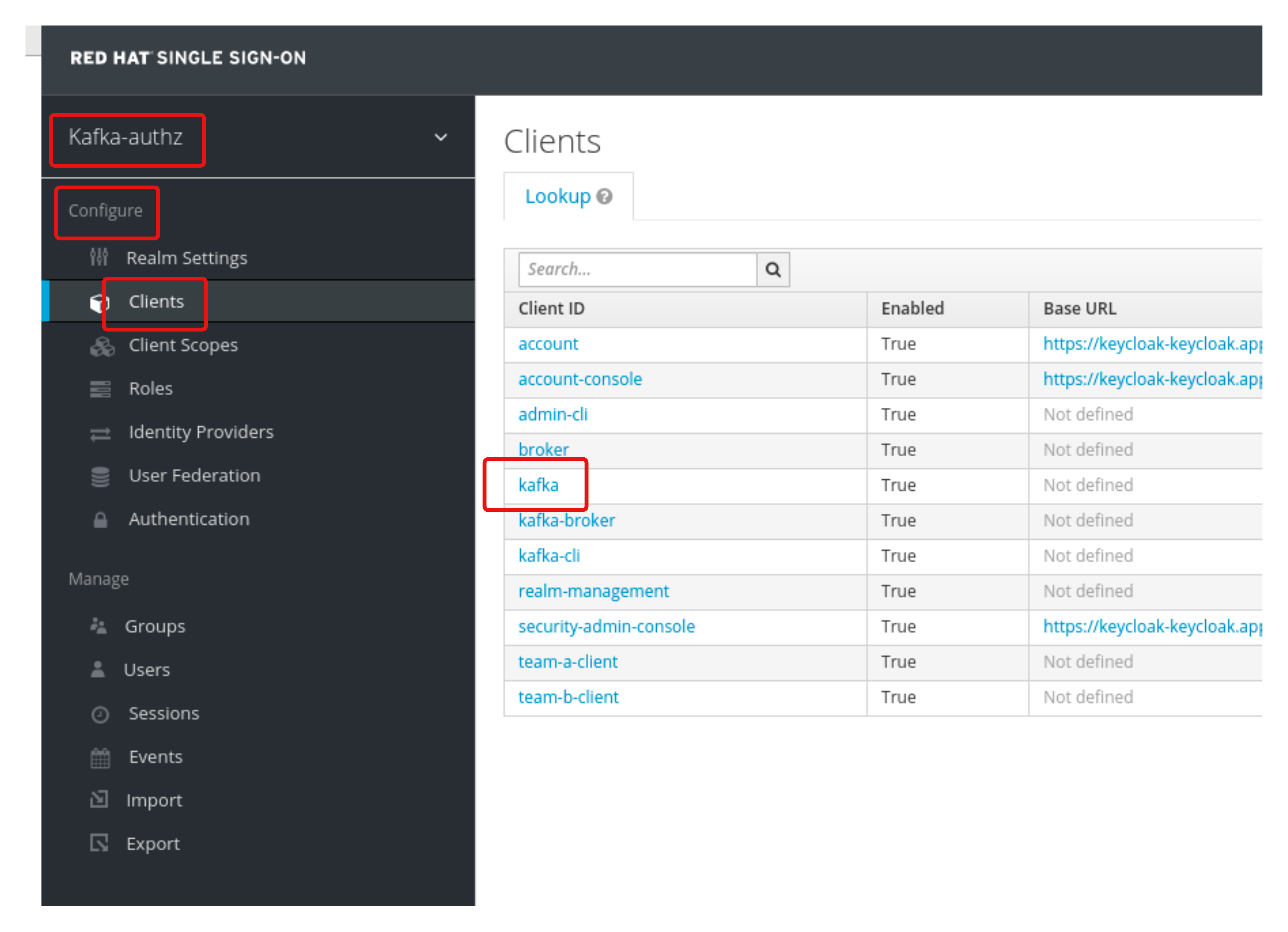The height and width of the screenshot is (932, 1288).
Task: Open the security-admin-console client
Action: click(606, 626)
